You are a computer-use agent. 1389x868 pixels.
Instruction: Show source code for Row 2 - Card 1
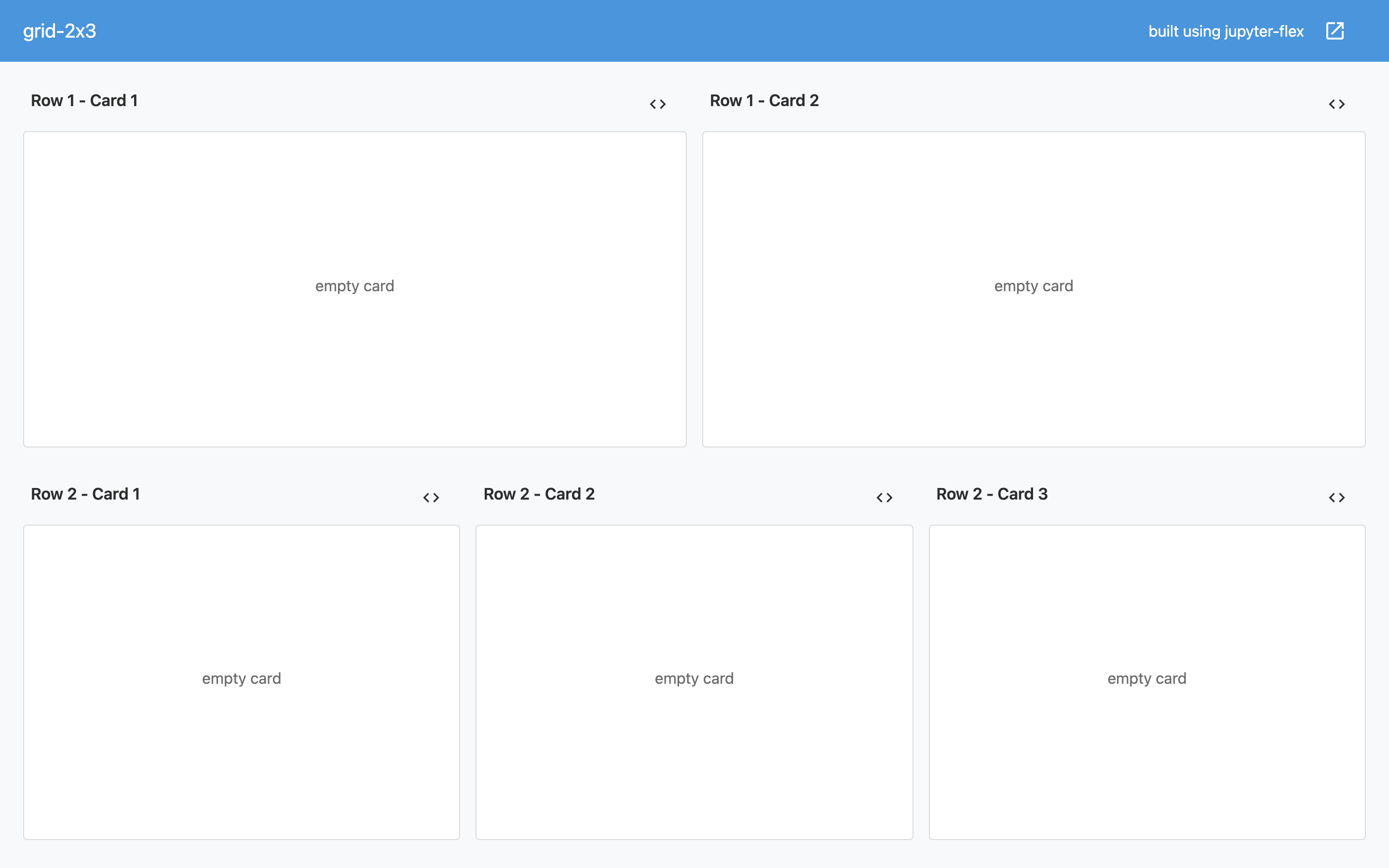coord(431,497)
